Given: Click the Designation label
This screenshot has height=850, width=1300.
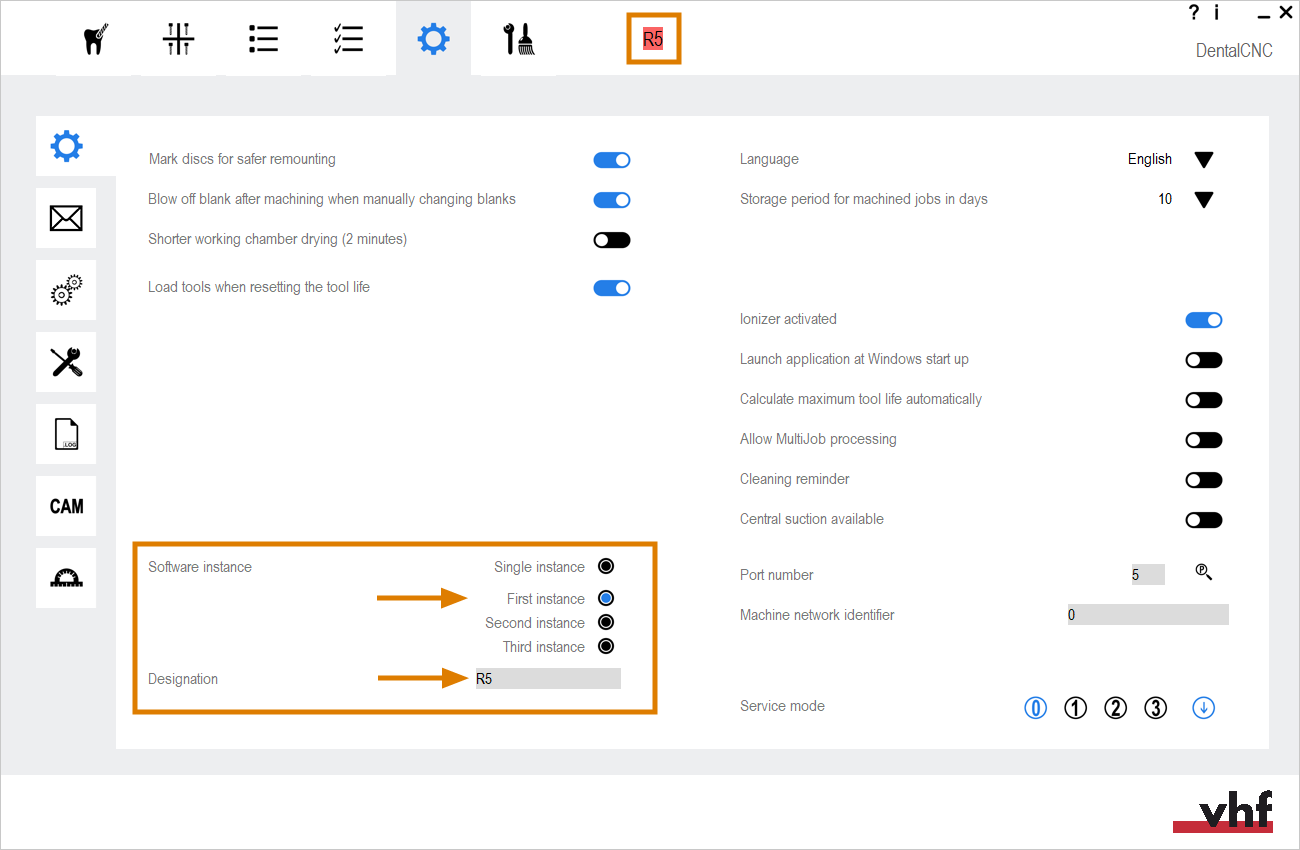Looking at the screenshot, I should (x=183, y=679).
